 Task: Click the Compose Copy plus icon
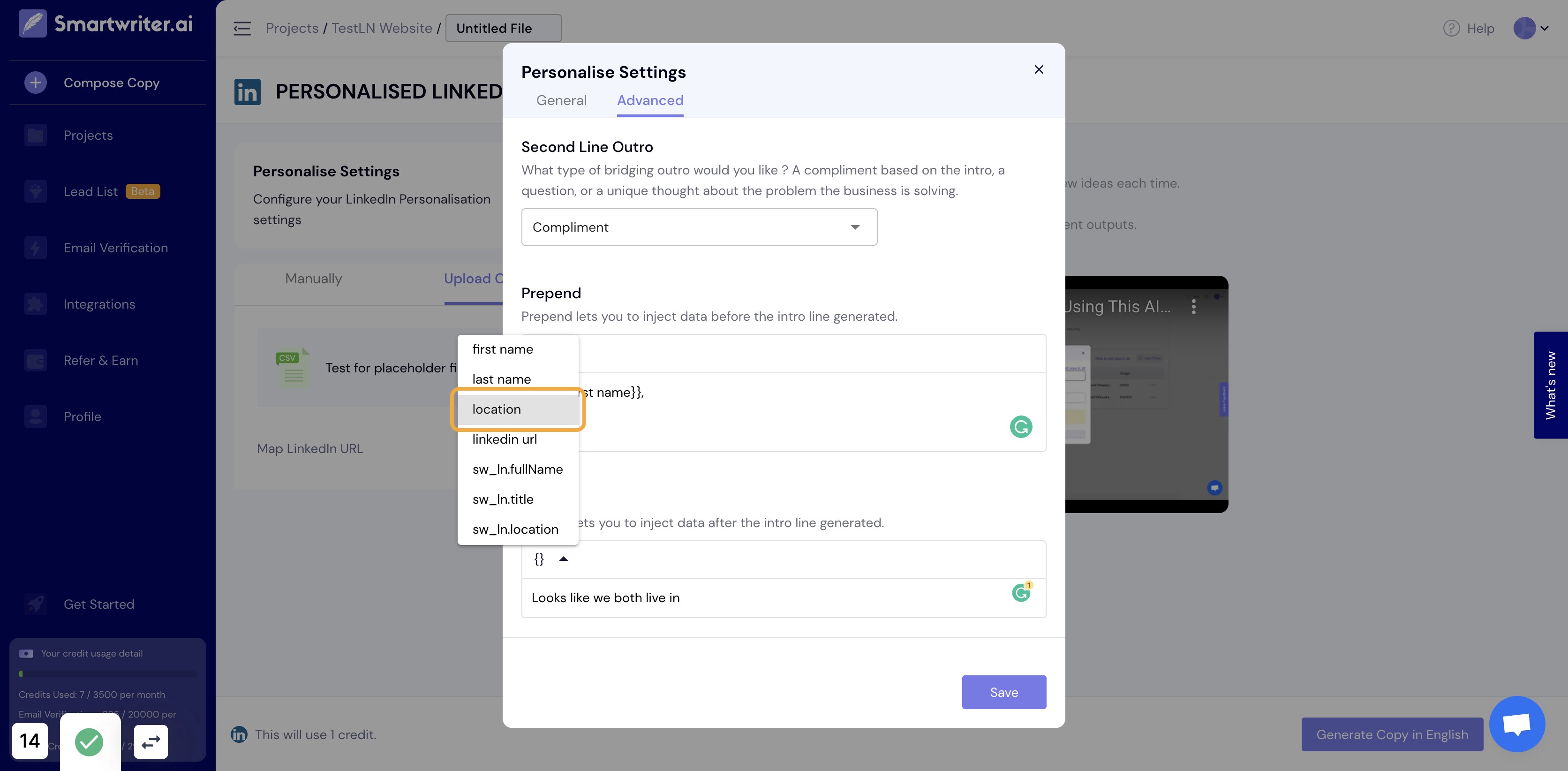(x=35, y=82)
